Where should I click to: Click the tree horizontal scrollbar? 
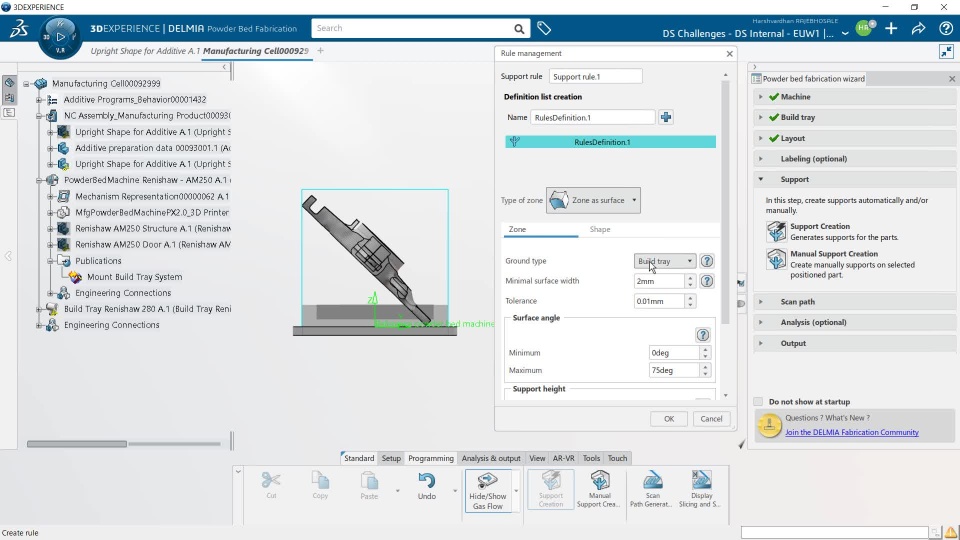click(x=77, y=444)
